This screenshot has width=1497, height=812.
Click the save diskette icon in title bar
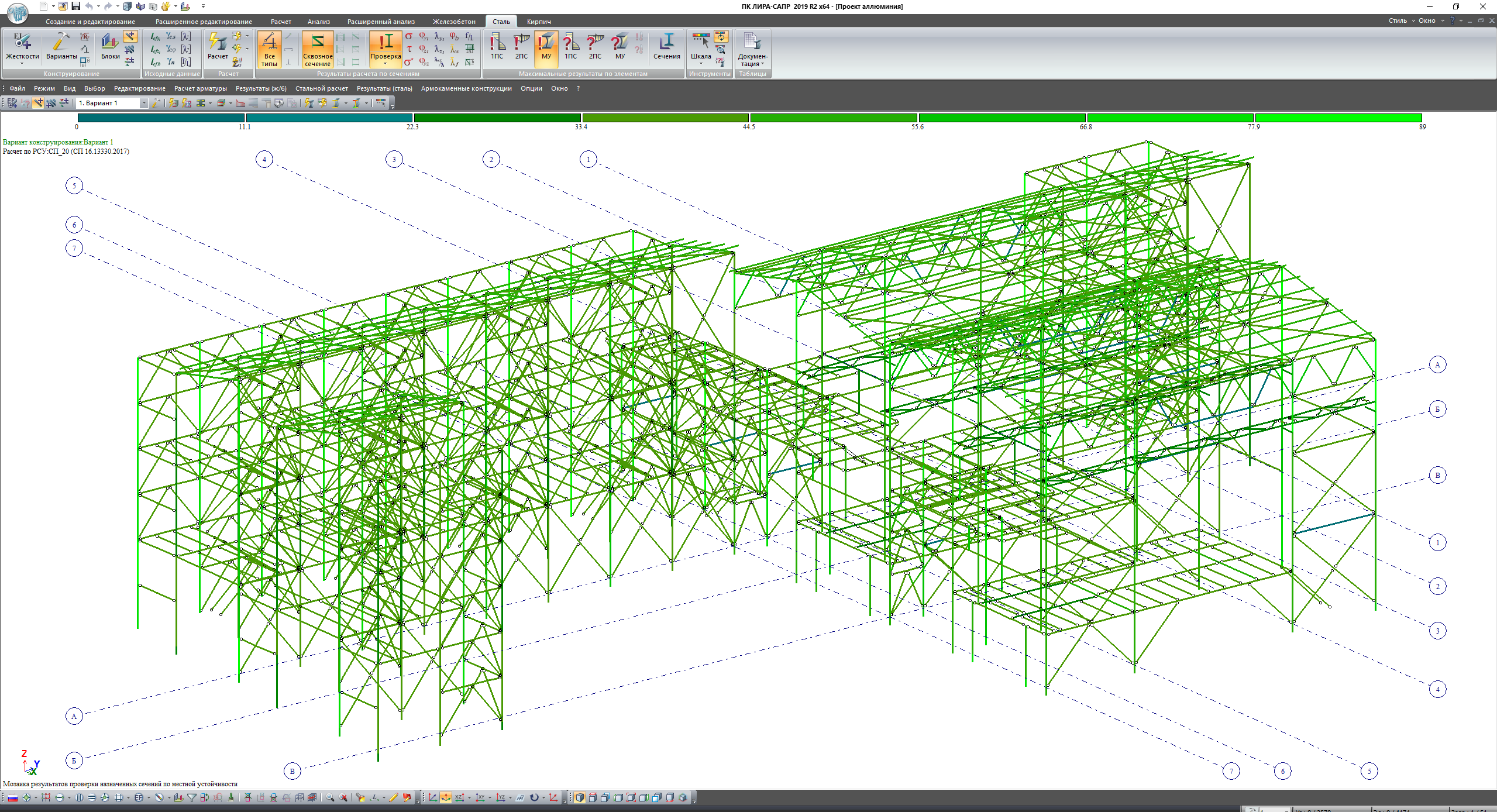tap(75, 6)
